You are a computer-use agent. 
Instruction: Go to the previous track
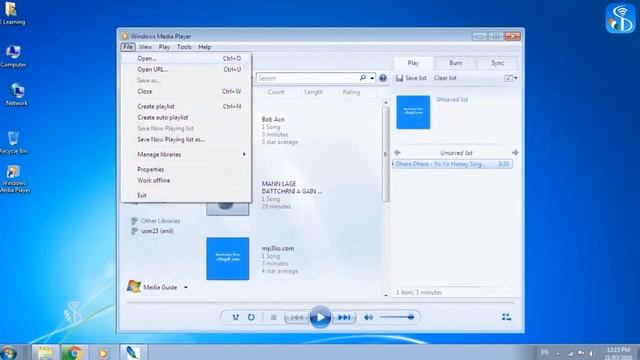pos(297,317)
